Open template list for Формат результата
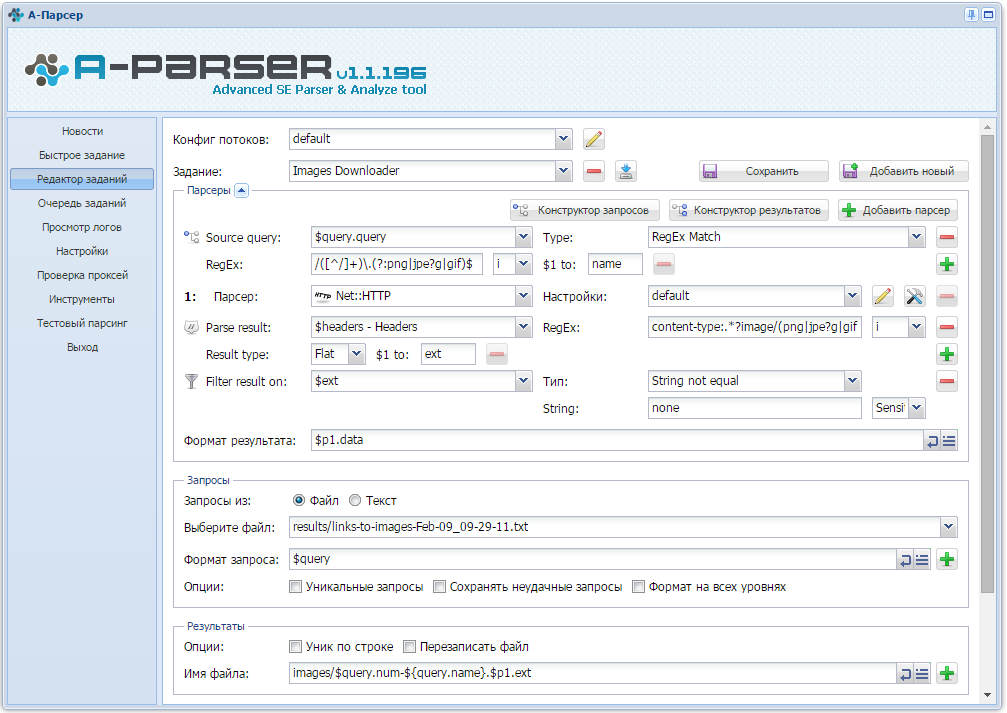The height and width of the screenshot is (713, 1007). (949, 441)
